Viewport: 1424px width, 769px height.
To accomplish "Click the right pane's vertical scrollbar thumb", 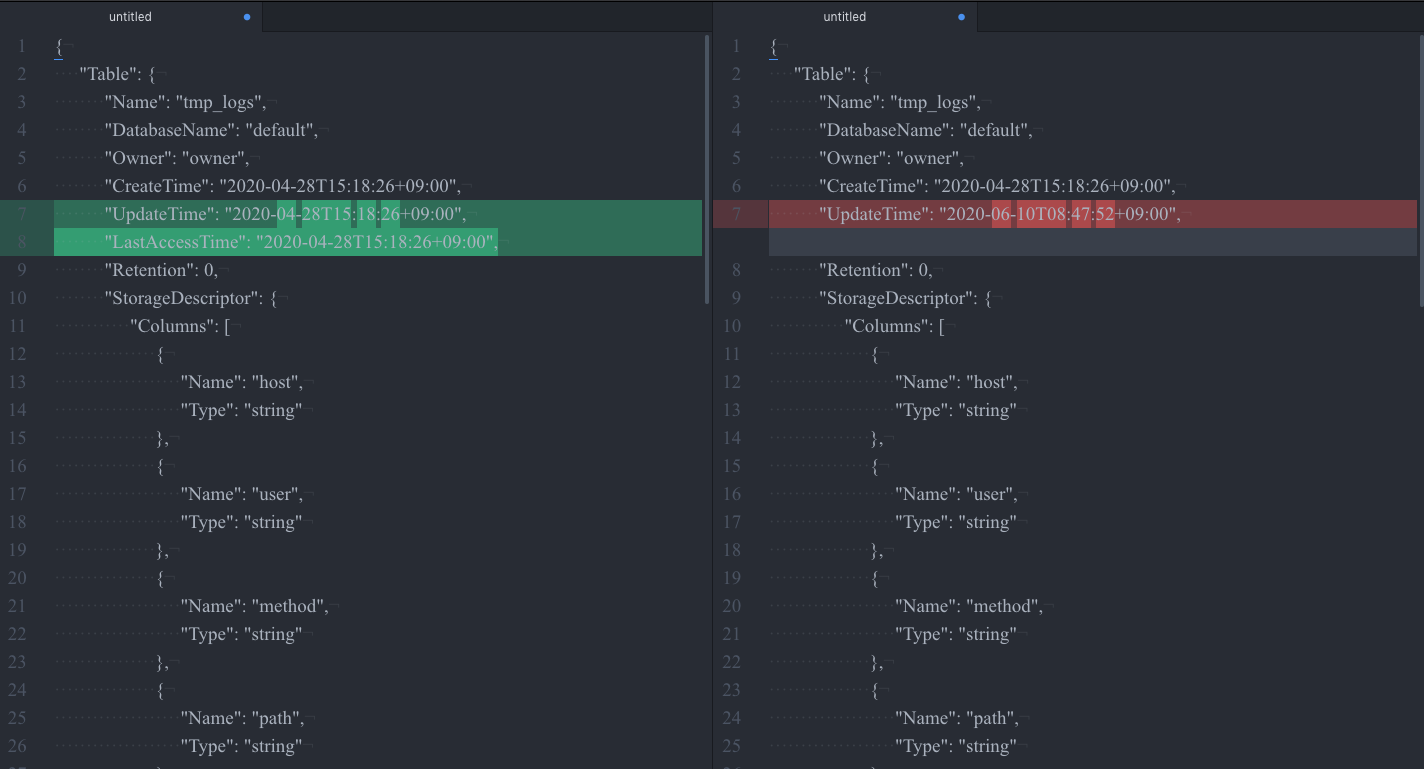I will 1421,170.
